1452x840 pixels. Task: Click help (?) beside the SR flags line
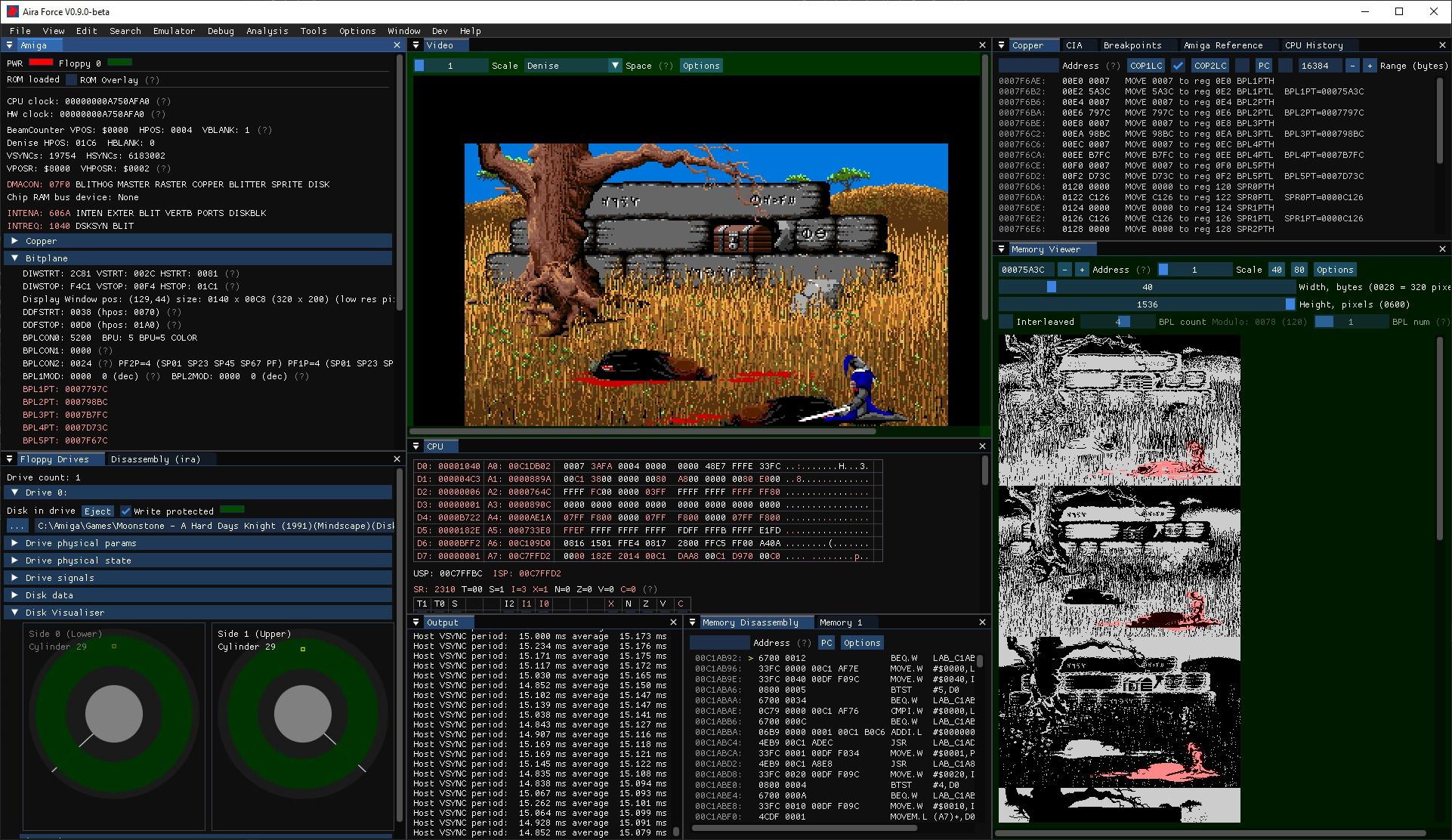[x=650, y=589]
